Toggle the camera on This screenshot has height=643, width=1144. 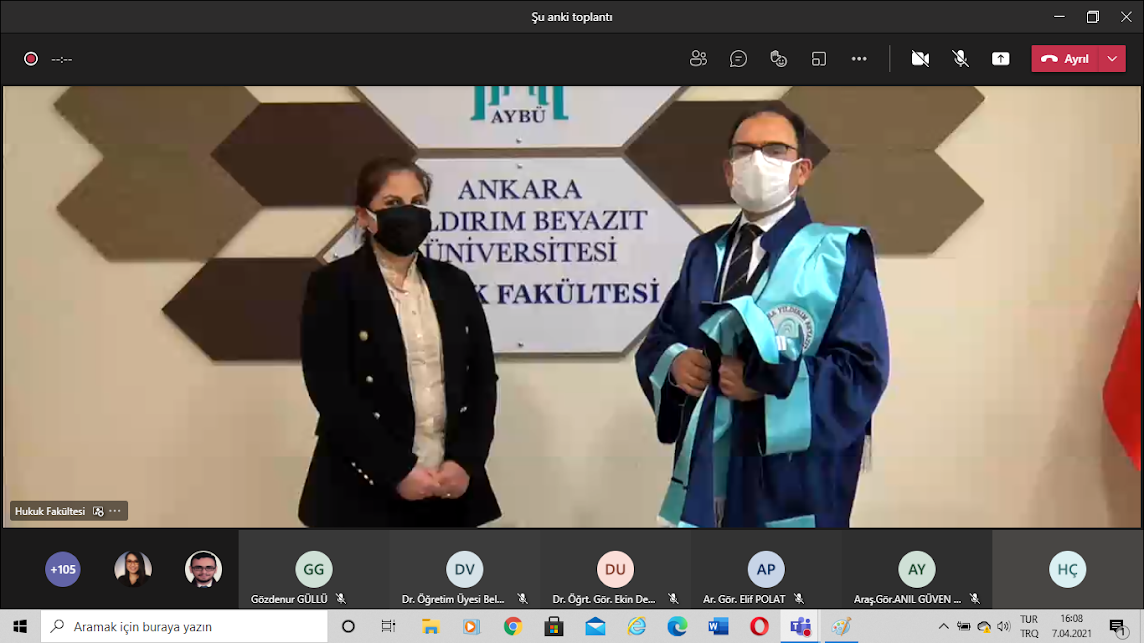coord(920,59)
